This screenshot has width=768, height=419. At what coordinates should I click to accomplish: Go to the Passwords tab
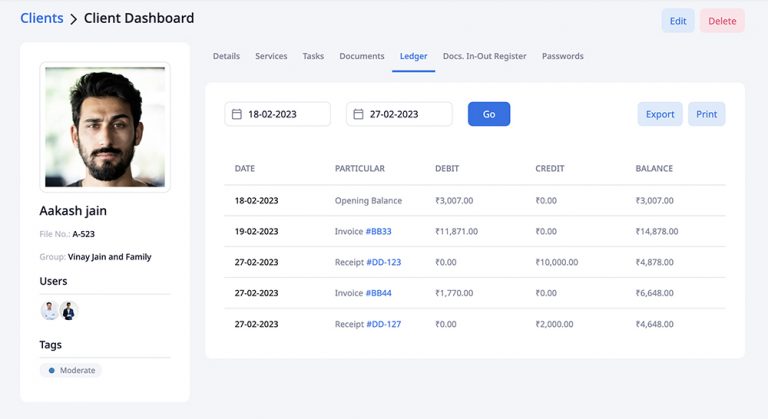click(x=562, y=57)
